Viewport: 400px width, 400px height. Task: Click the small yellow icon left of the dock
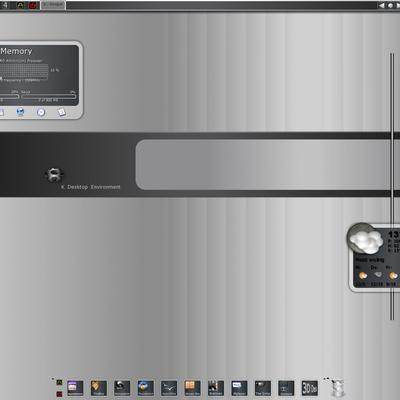(59, 382)
